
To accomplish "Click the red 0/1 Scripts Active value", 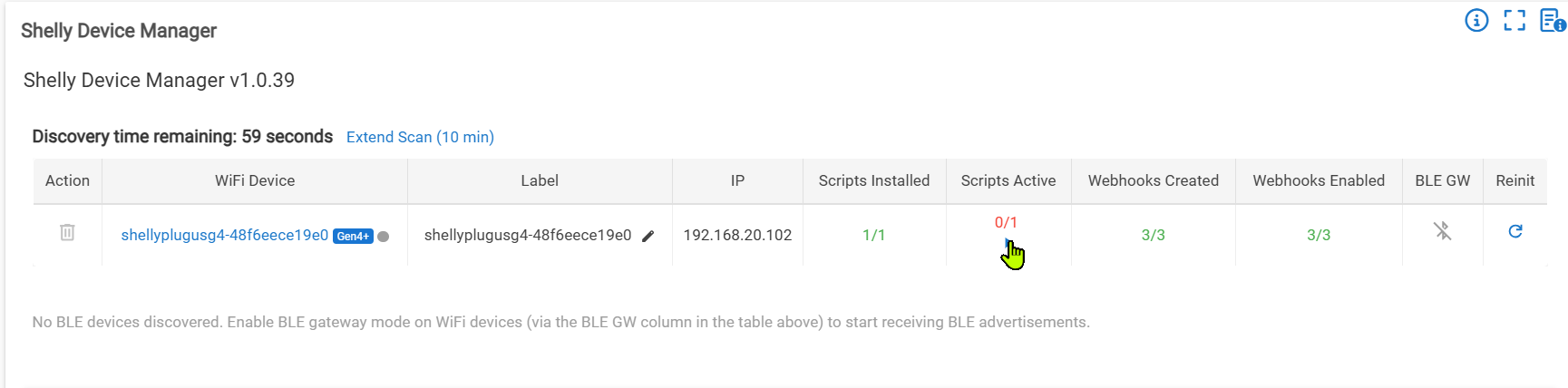I will tap(1005, 223).
